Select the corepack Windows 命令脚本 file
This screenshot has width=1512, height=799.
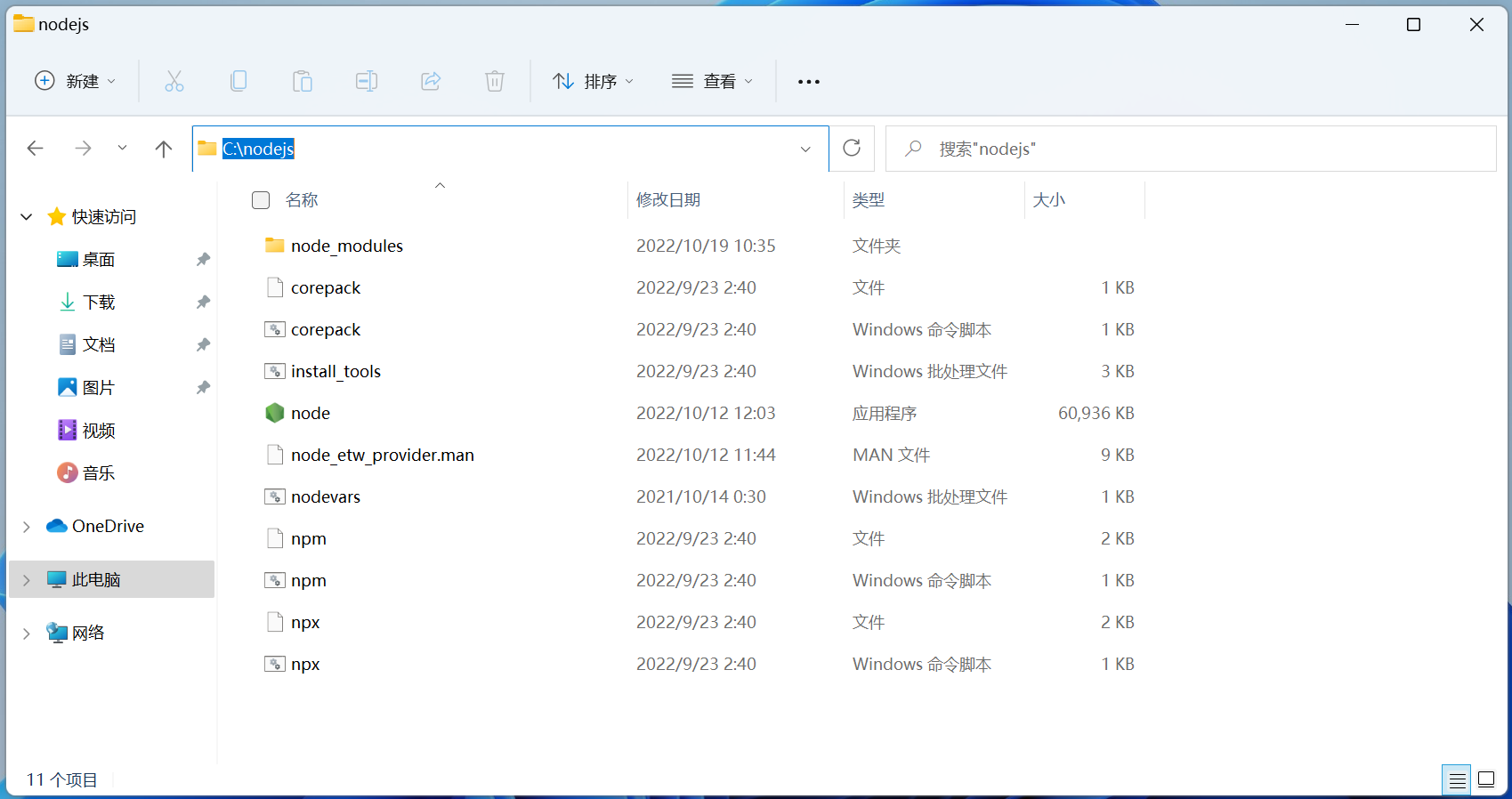click(326, 329)
